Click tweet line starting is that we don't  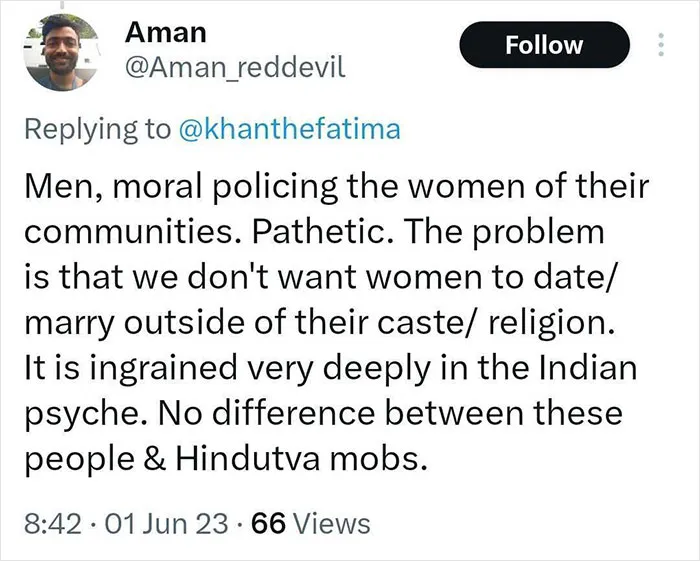[320, 277]
